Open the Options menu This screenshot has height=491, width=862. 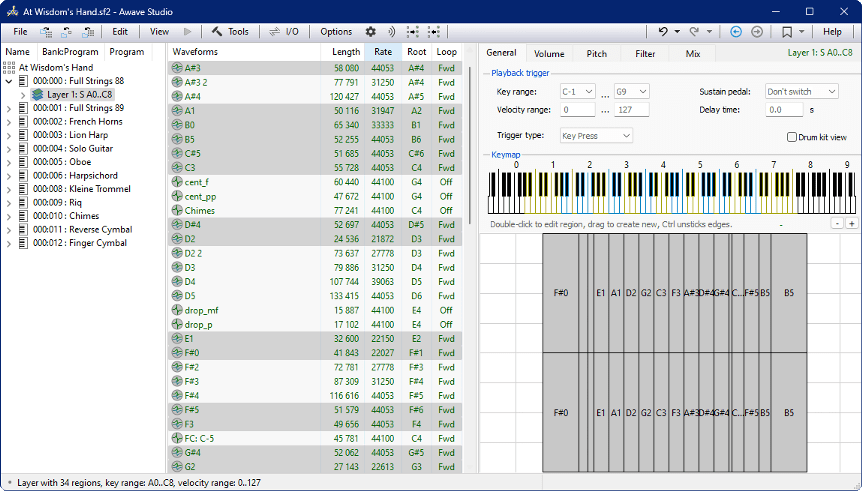pyautogui.click(x=336, y=32)
